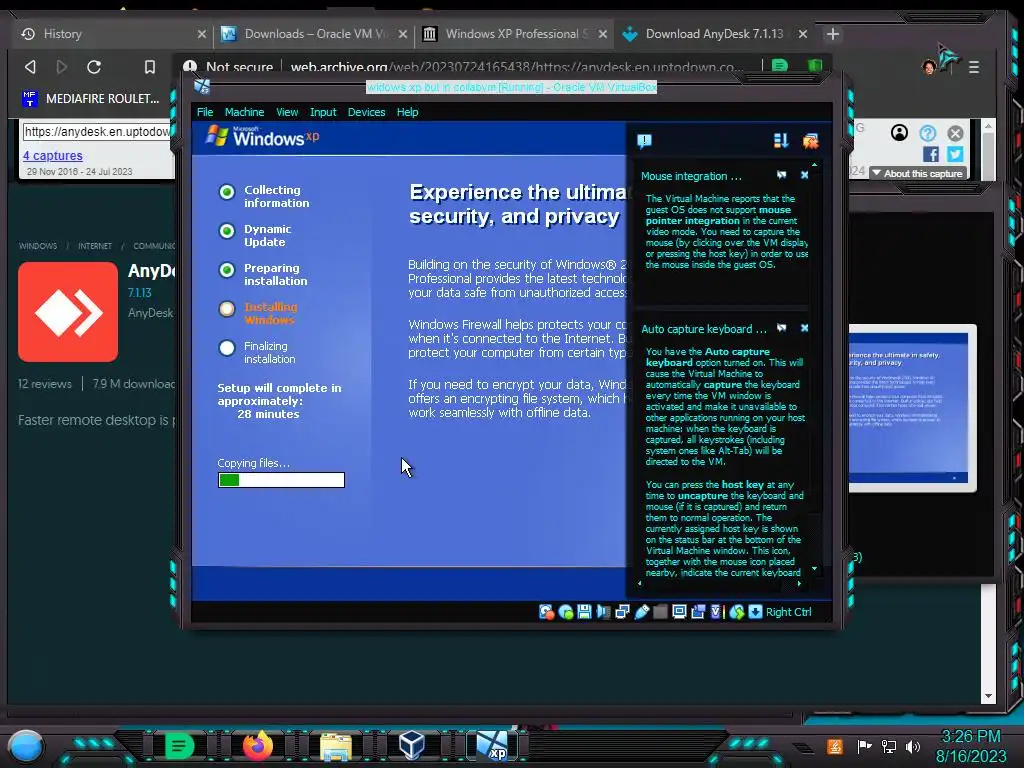Screen dimensions: 1024x768
Task: Click the recording indicator icon in VirtualBox status bar
Action: tap(698, 612)
